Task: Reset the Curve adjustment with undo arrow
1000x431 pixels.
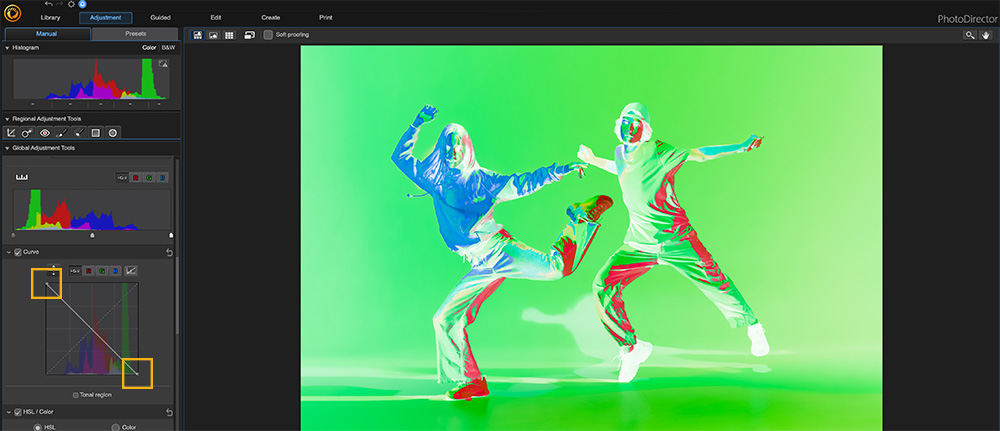Action: point(169,252)
